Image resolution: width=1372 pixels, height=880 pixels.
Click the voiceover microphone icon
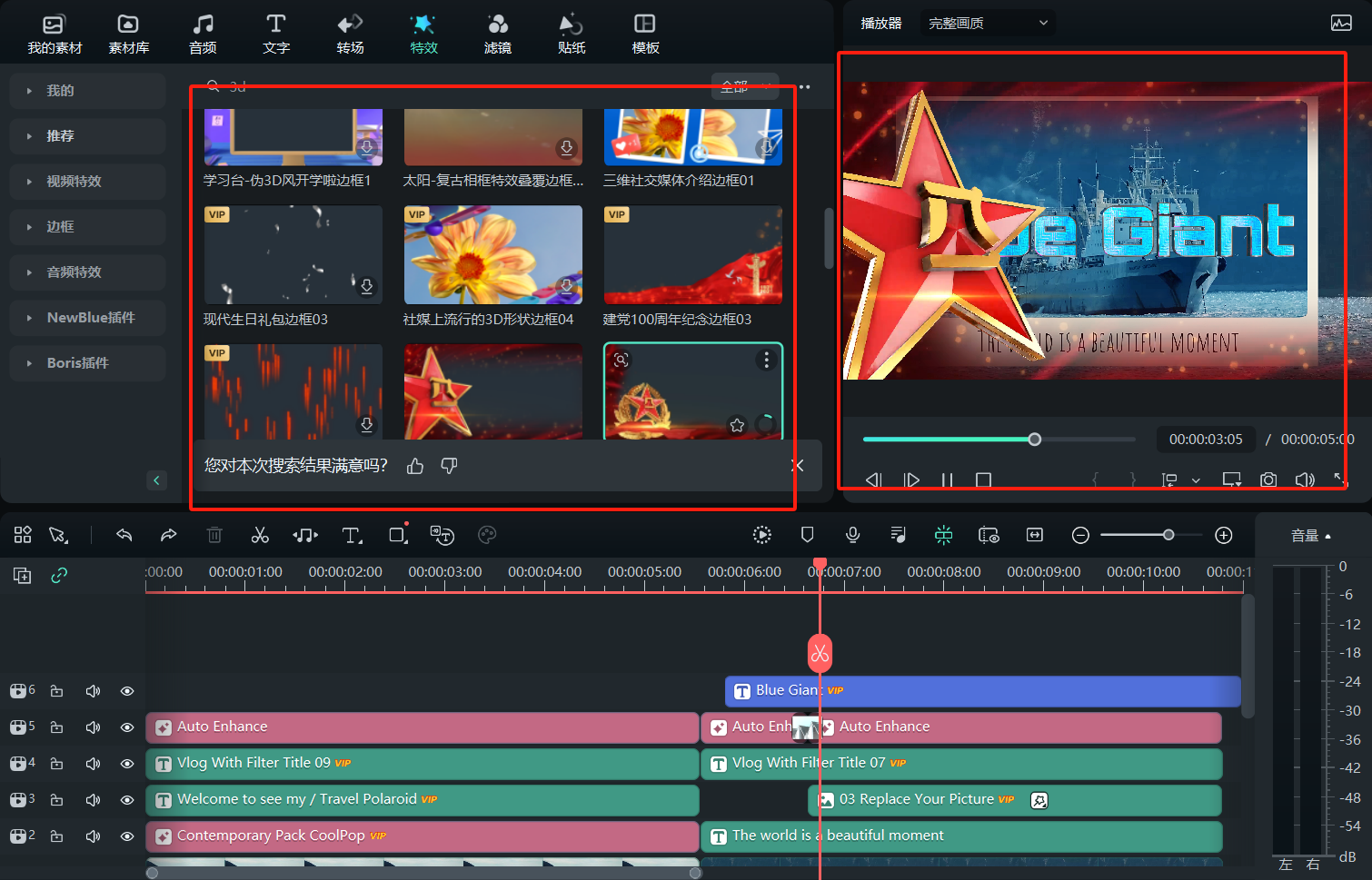[852, 535]
